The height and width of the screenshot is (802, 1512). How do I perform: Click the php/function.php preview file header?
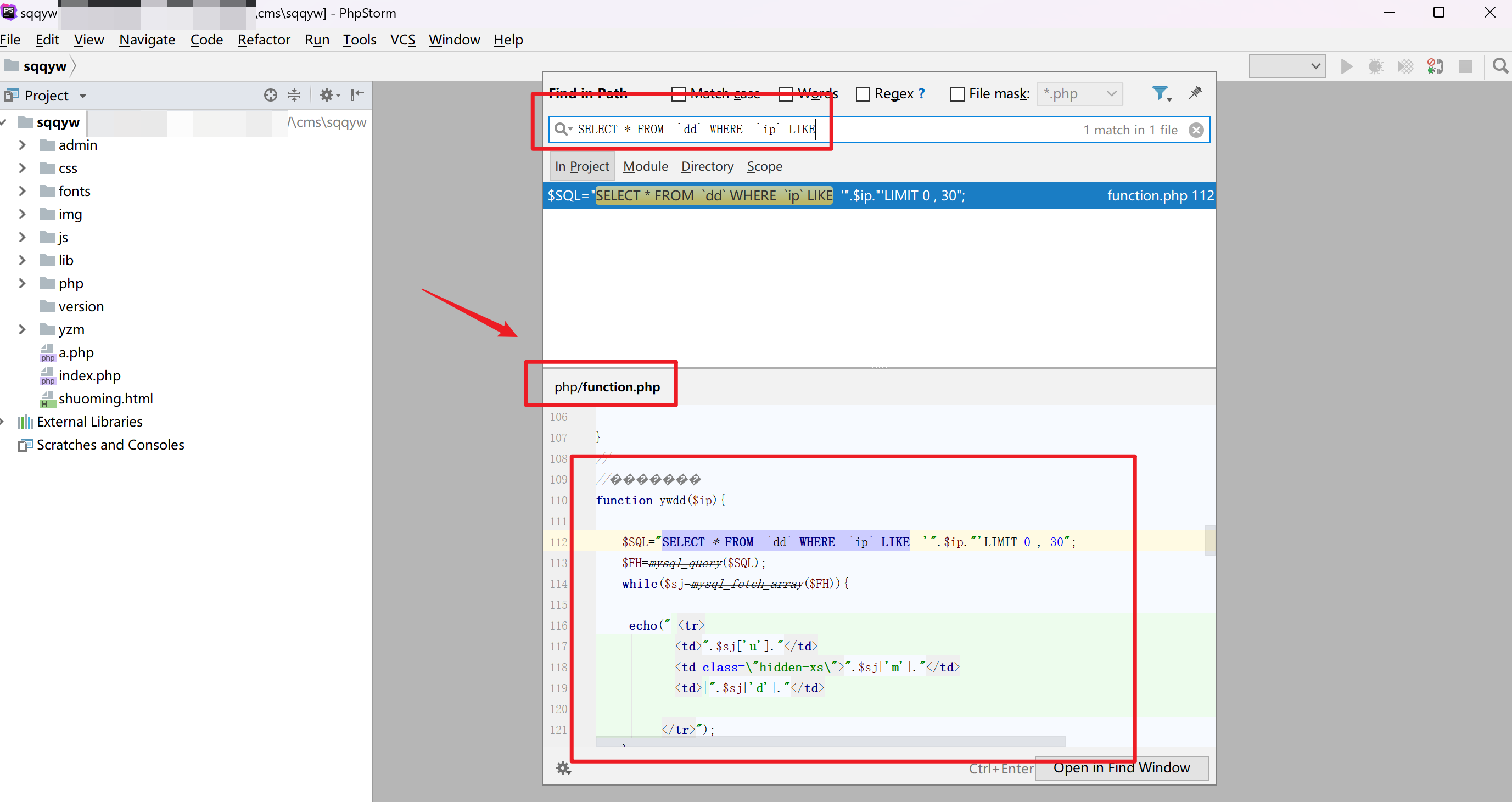pos(607,387)
